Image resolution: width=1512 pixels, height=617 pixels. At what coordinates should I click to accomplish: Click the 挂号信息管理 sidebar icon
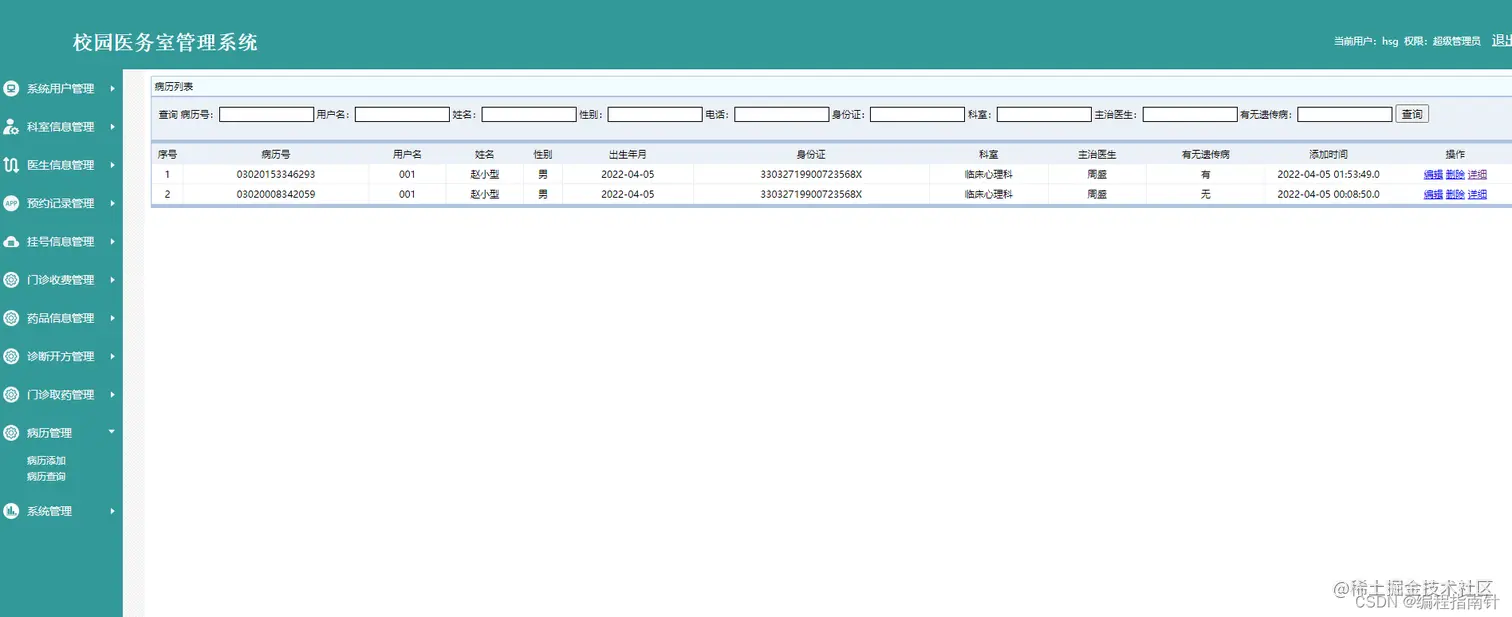point(12,242)
